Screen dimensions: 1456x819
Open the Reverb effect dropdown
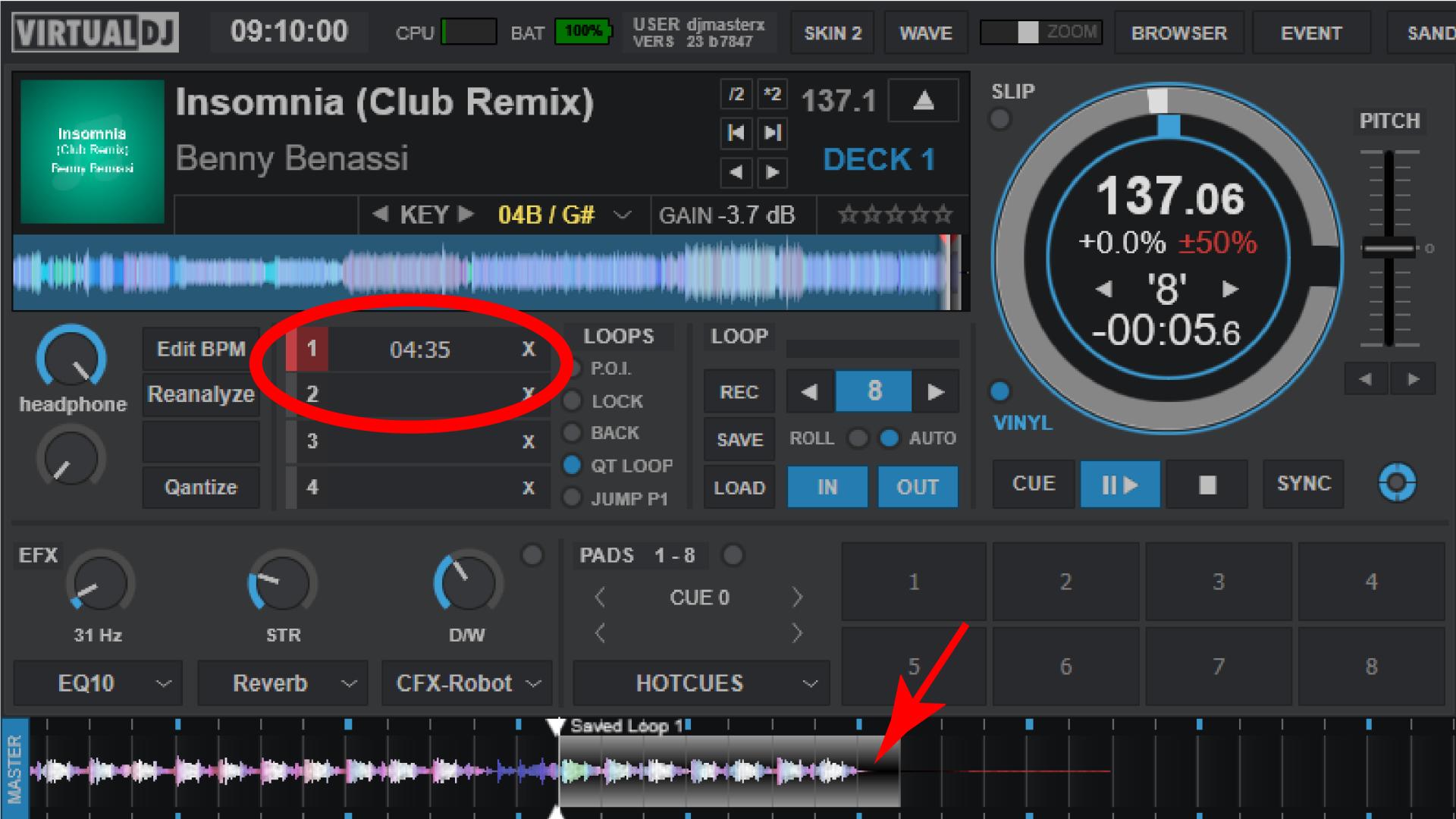(282, 682)
